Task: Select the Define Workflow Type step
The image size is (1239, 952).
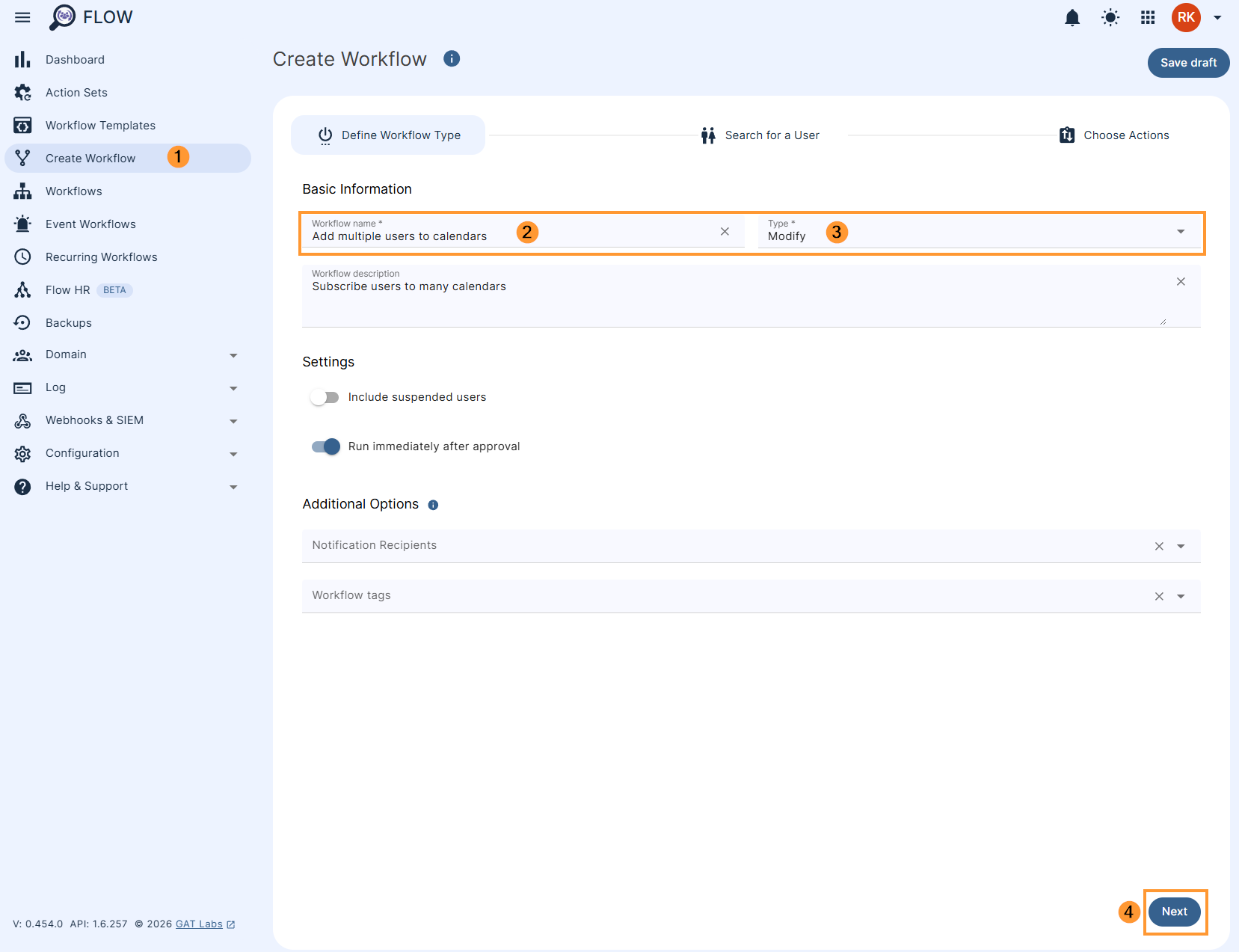Action: (388, 135)
